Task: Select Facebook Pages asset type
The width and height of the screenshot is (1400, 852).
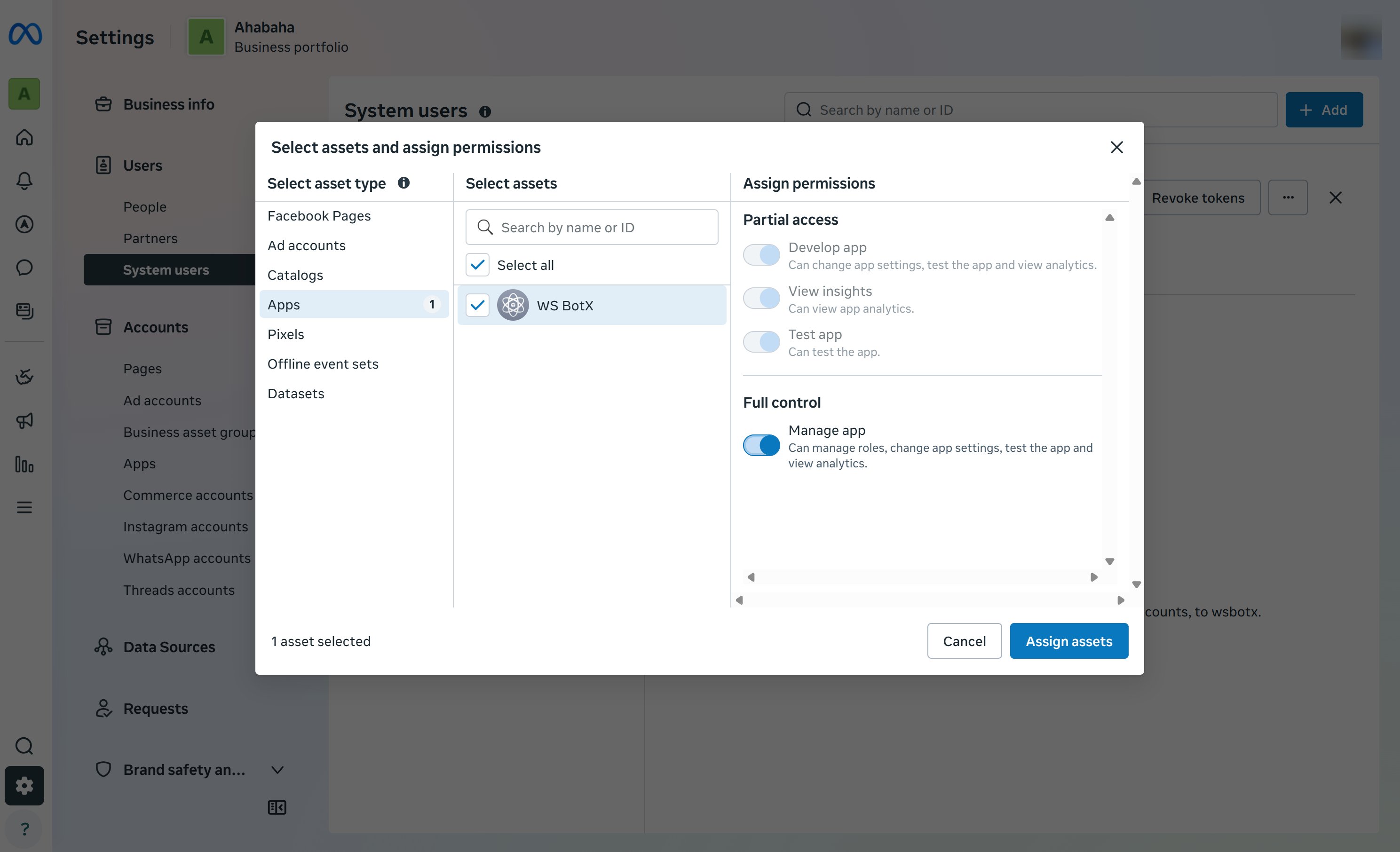Action: pos(354,216)
